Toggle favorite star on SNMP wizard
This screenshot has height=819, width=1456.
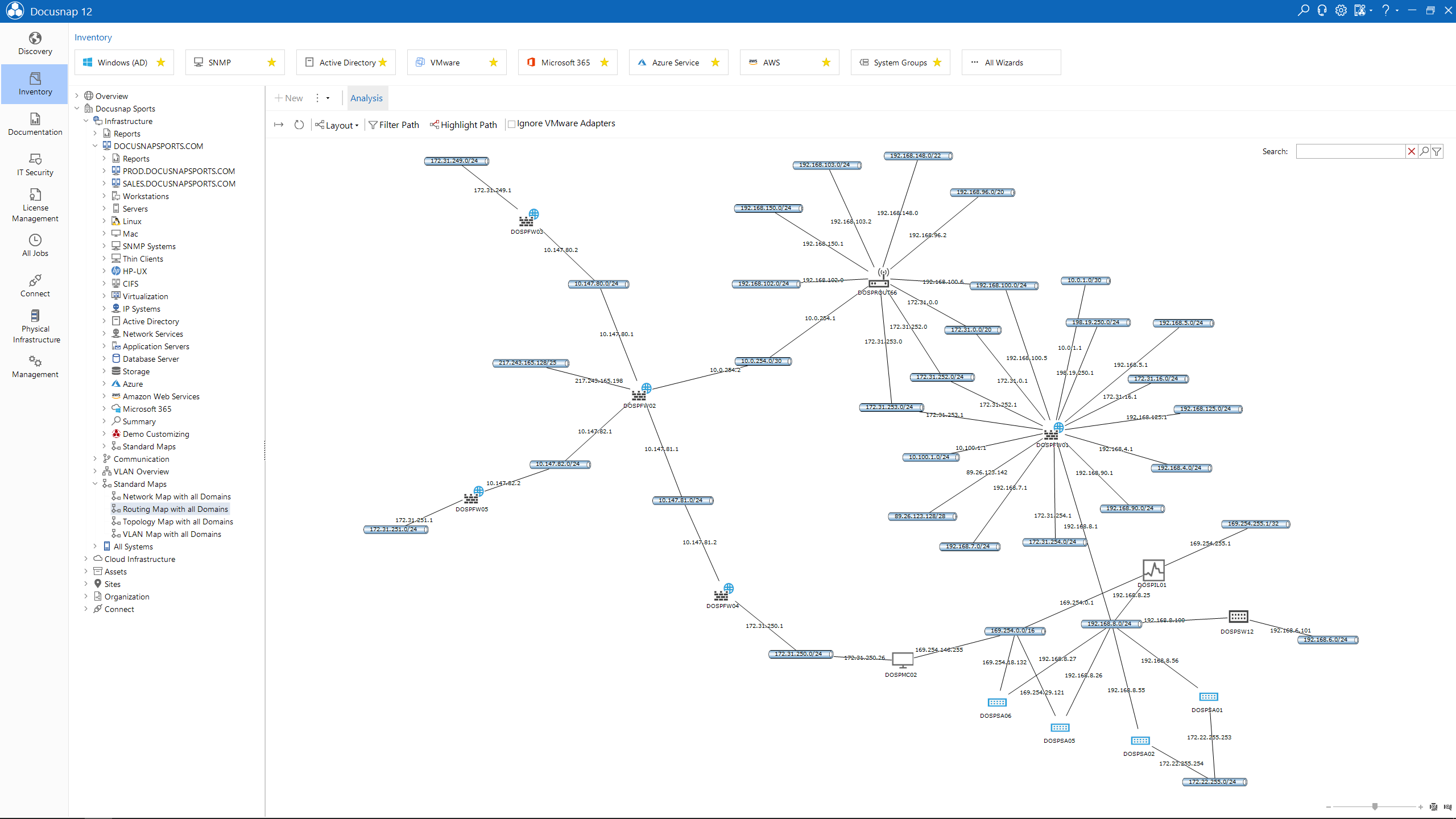click(x=272, y=63)
